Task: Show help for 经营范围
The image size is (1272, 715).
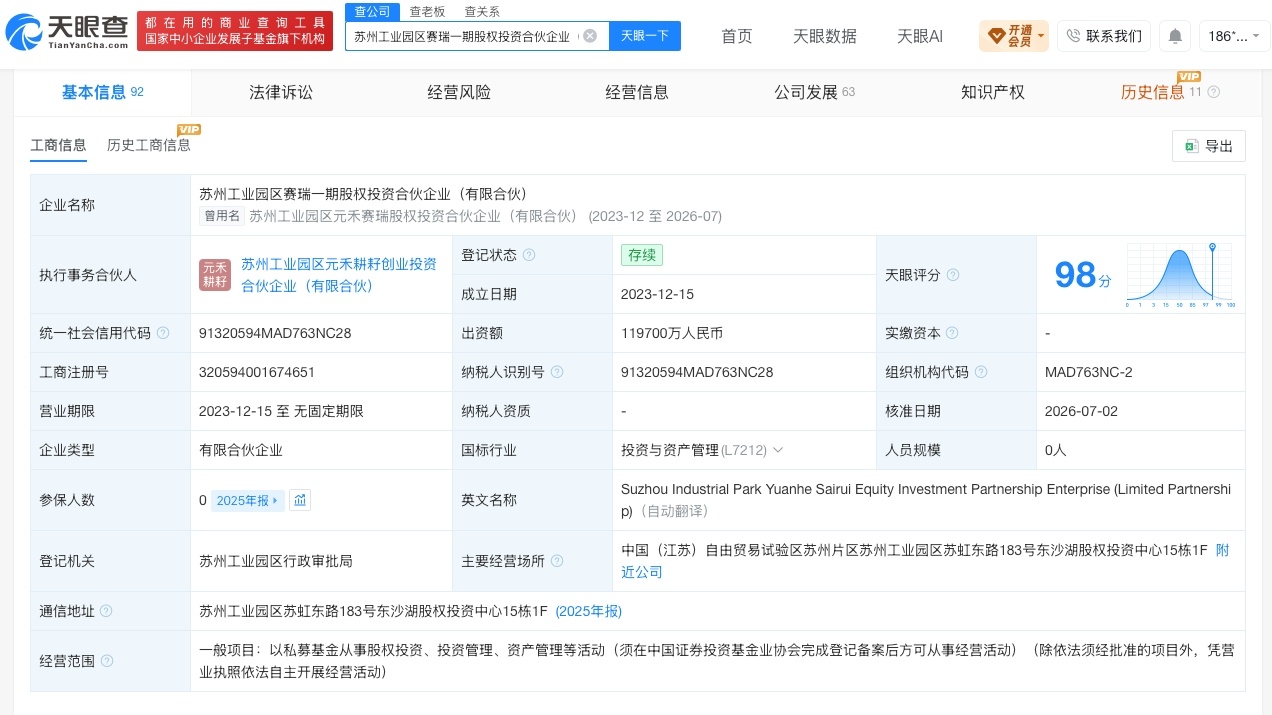Action: (107, 661)
